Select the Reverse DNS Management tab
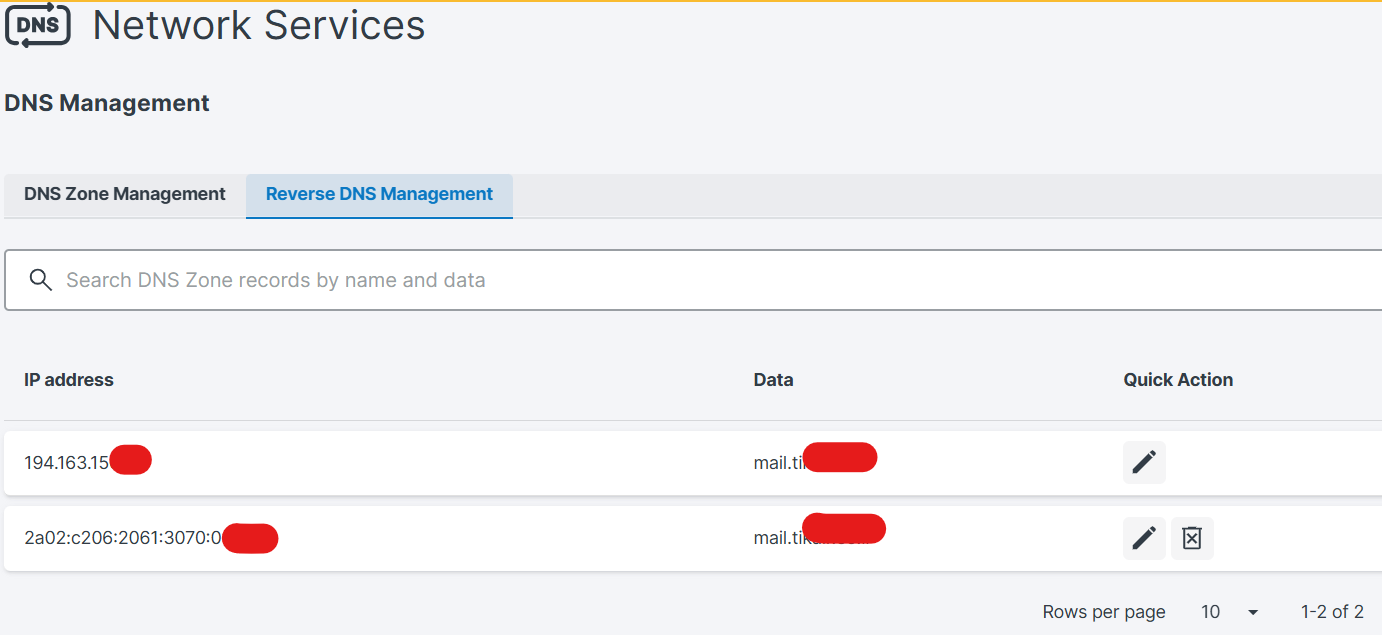This screenshot has width=1382, height=635. click(379, 195)
